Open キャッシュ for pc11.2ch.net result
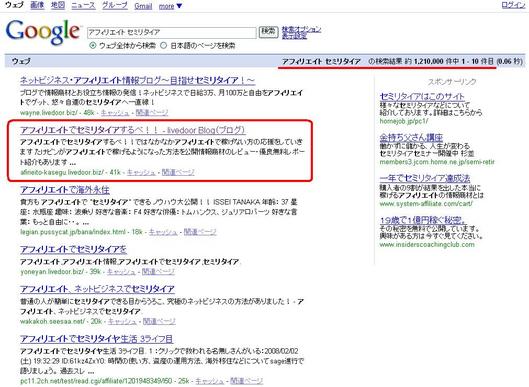Image resolution: width=529 pixels, height=387 pixels. pyautogui.click(x=210, y=381)
